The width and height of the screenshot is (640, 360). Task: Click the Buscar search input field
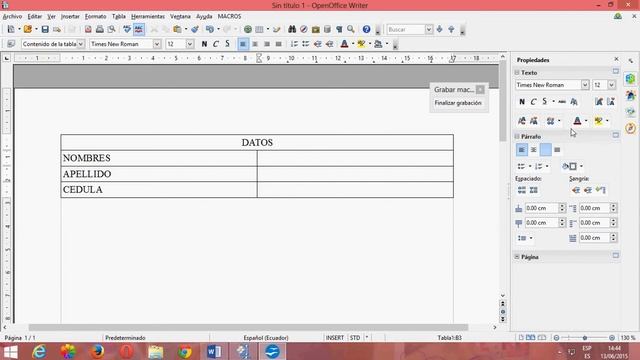(406, 29)
